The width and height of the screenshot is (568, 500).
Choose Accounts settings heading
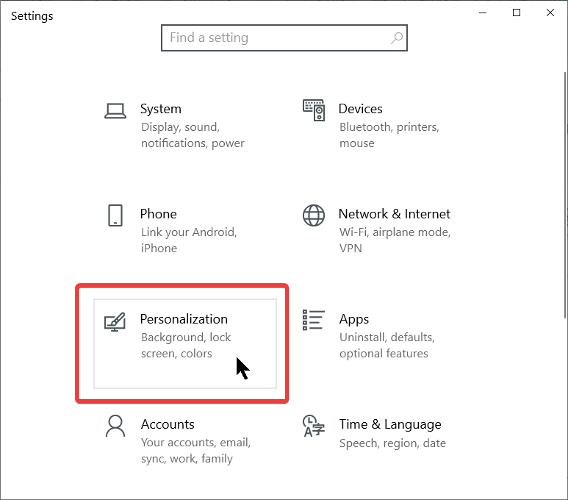point(167,424)
